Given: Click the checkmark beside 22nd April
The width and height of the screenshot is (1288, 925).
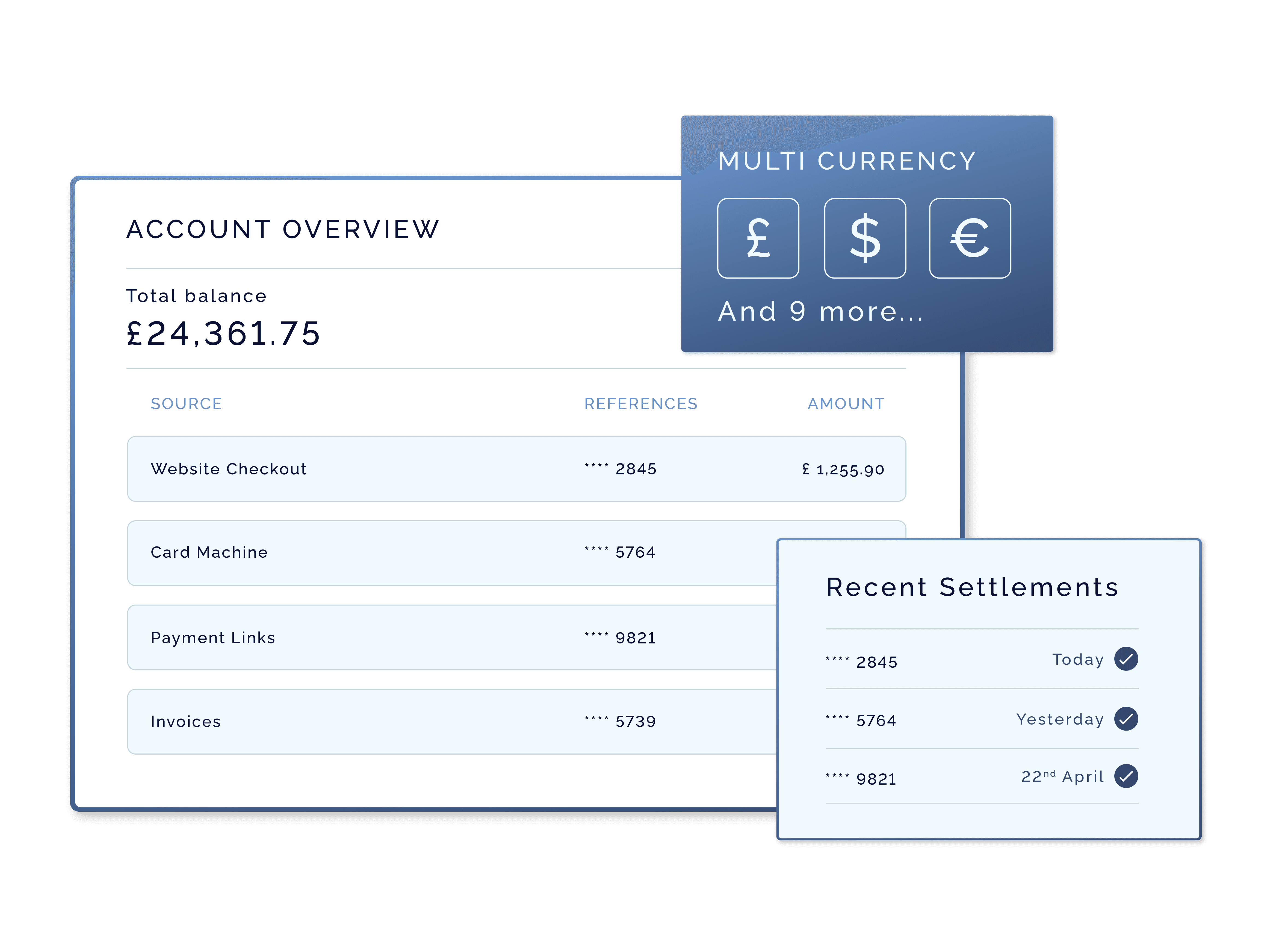Looking at the screenshot, I should [x=1125, y=776].
